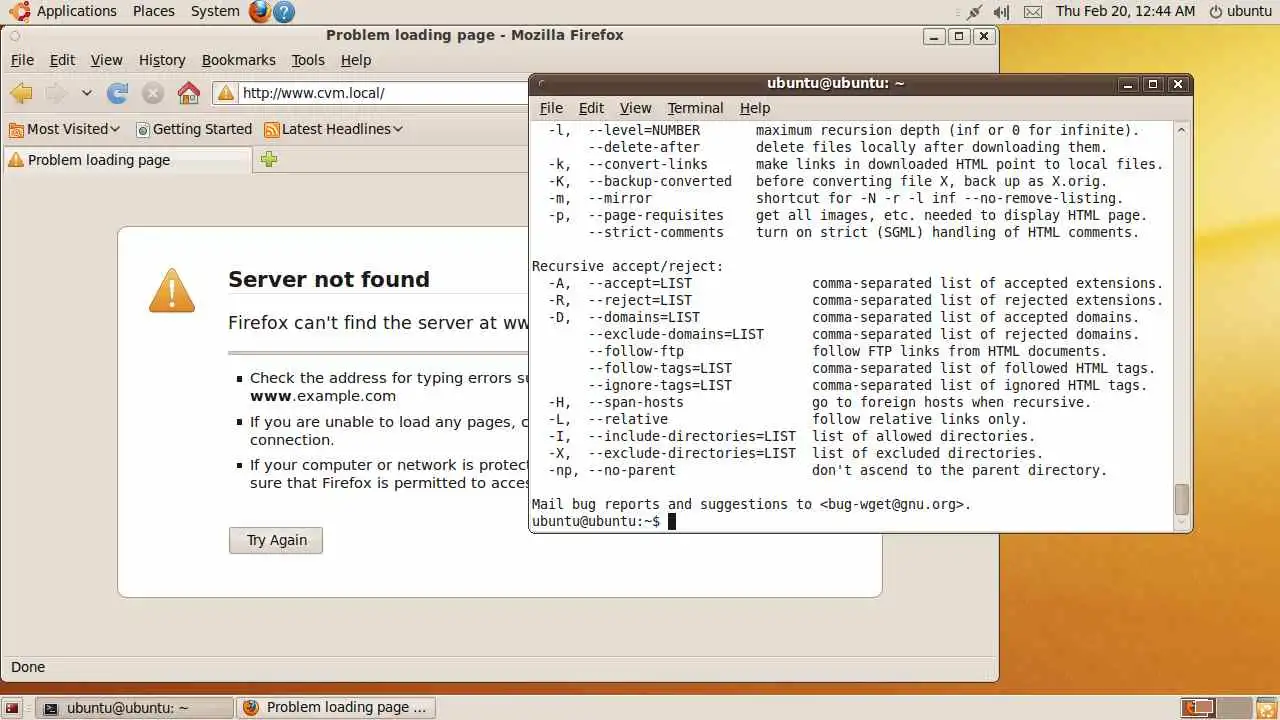Image resolution: width=1280 pixels, height=720 pixels.
Task: Maximize the terminal window
Action: point(1152,84)
